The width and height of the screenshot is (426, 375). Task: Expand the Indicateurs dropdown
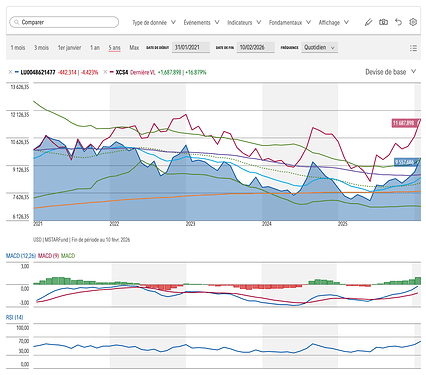[x=244, y=22]
